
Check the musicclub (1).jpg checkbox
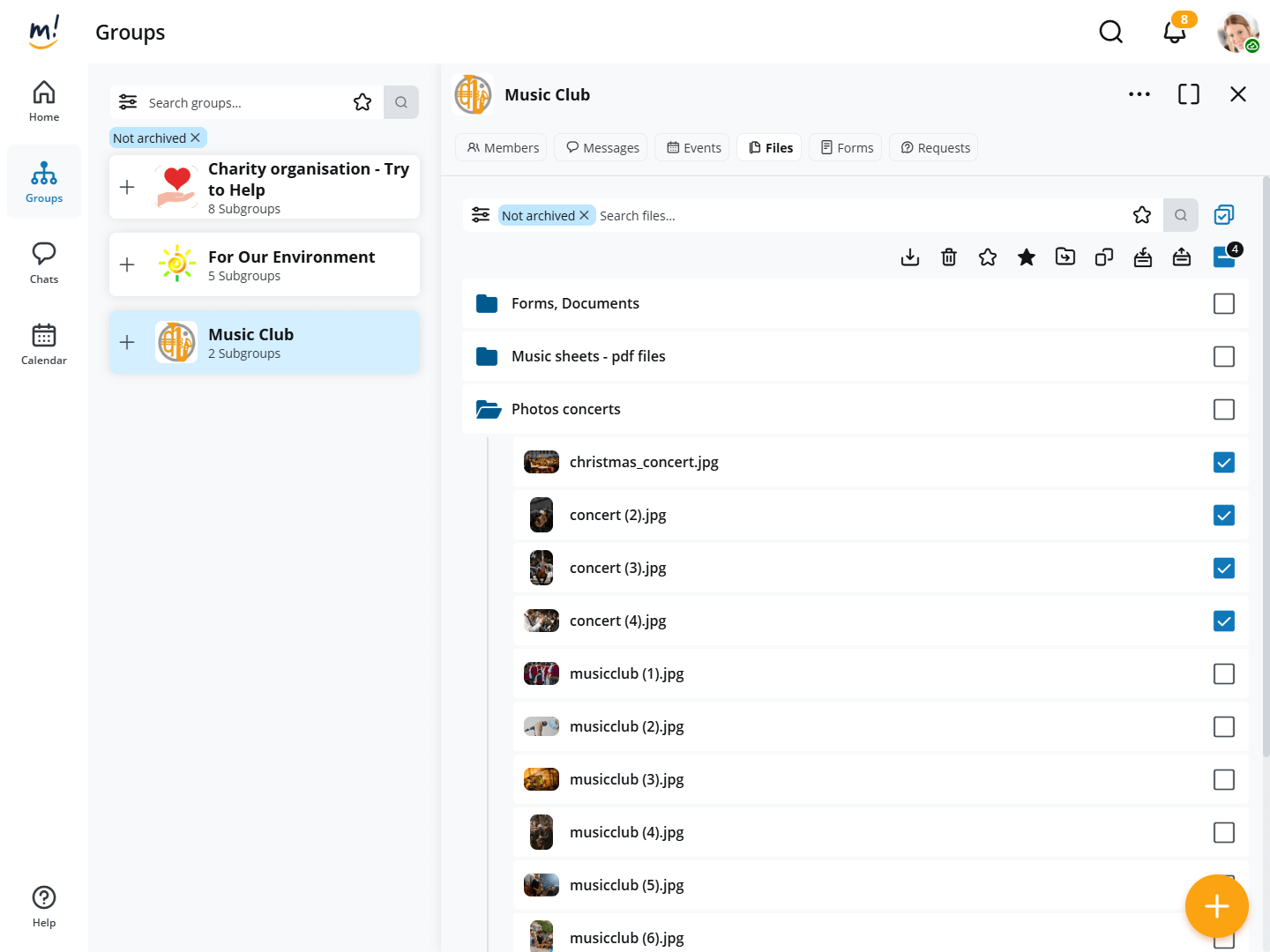click(x=1224, y=674)
